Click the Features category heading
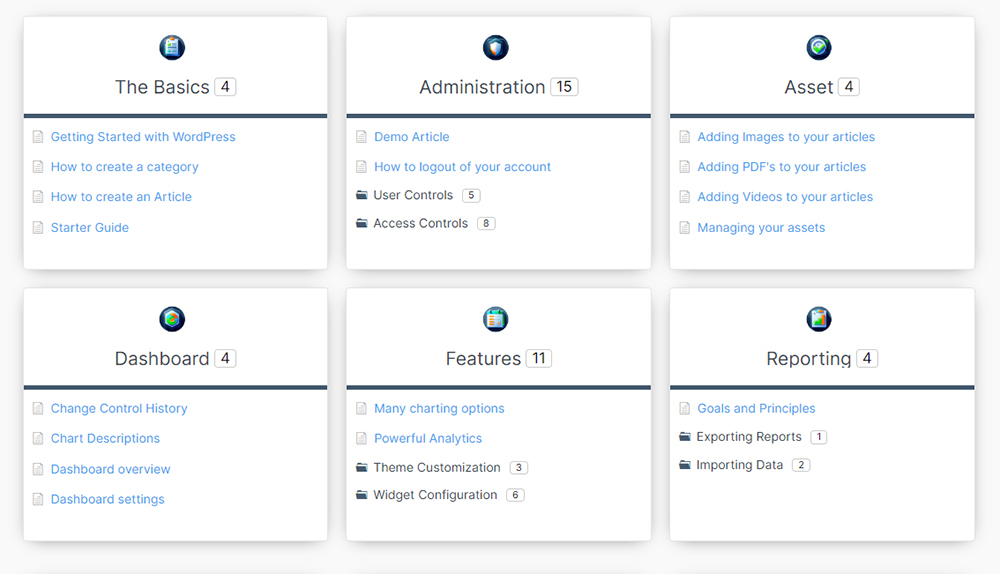This screenshot has height=574, width=1000. [483, 359]
